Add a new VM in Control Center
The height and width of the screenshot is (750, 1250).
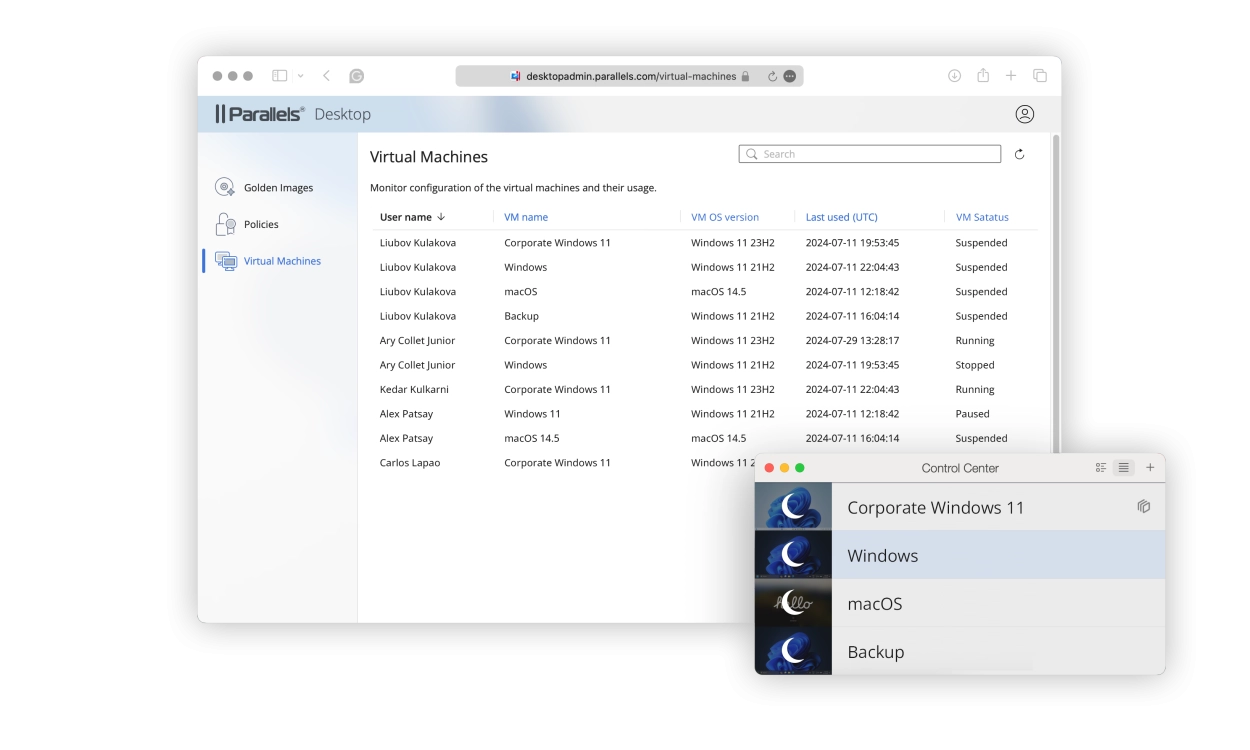click(x=1150, y=467)
